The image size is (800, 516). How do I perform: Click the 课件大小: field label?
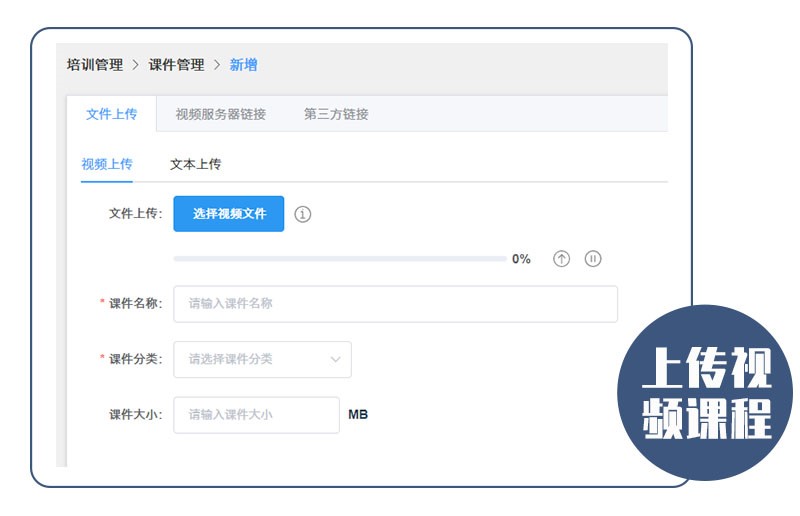click(136, 414)
